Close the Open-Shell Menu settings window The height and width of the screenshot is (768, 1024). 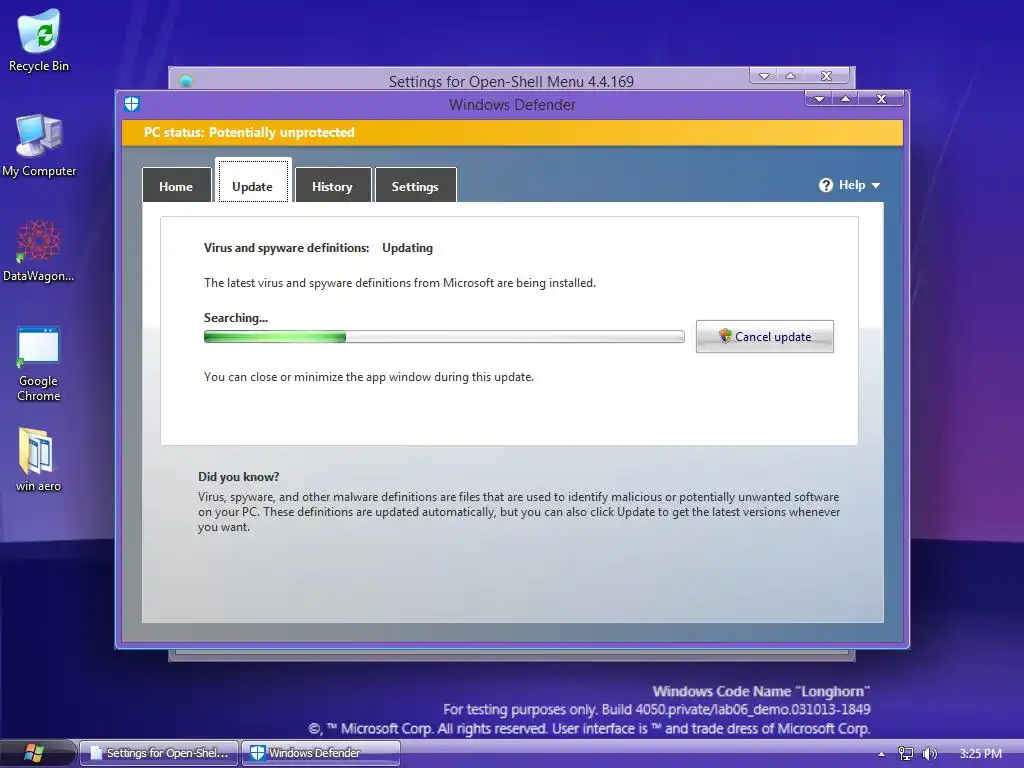(x=826, y=76)
